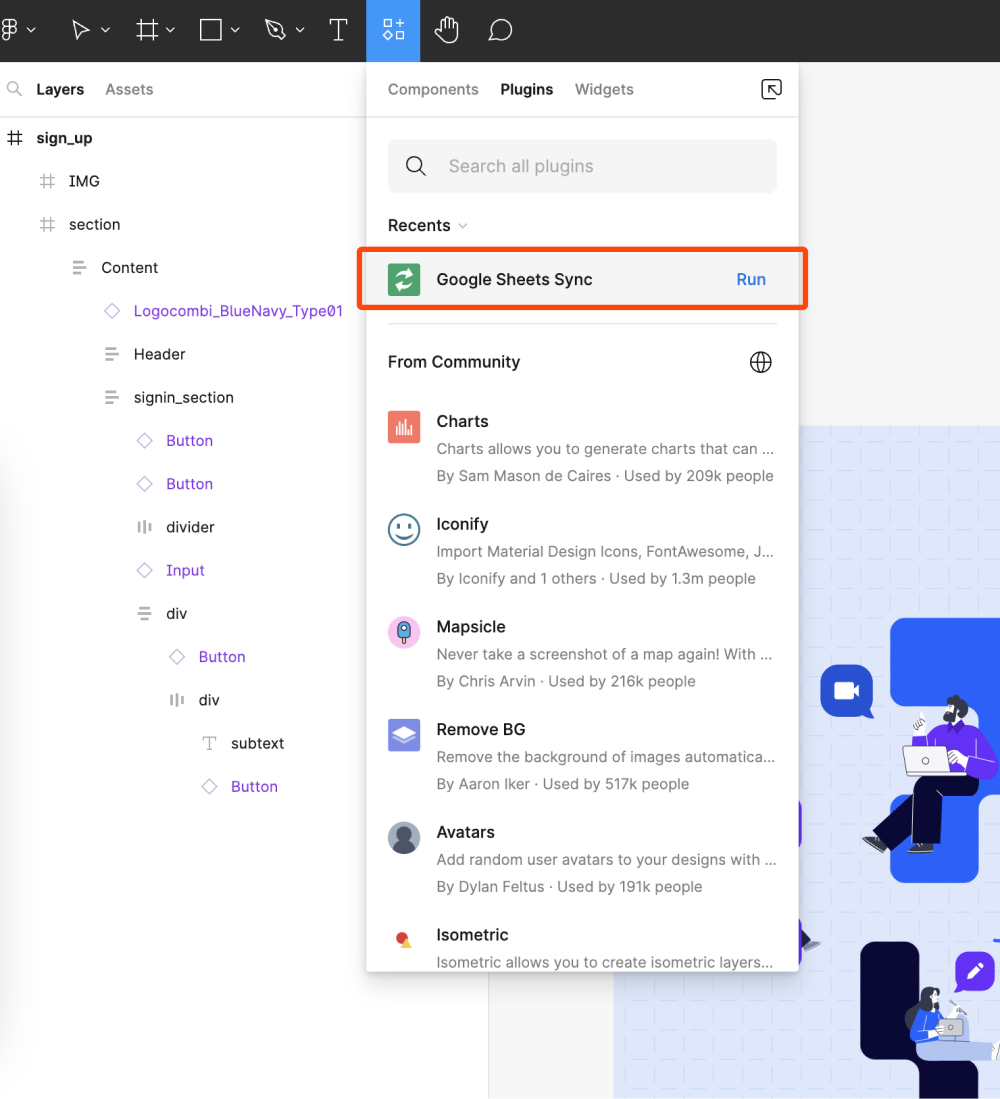Open the Charts plugin
The width and height of the screenshot is (1000, 1099).
[x=582, y=449]
